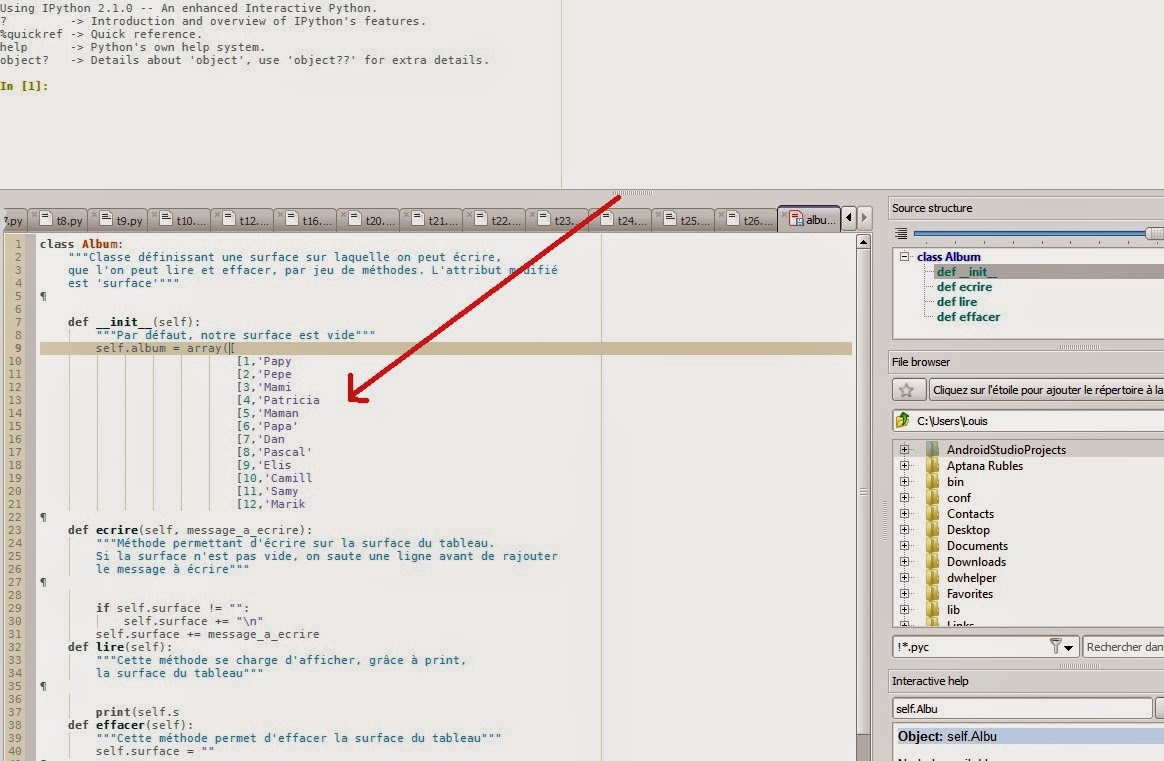
Task: Click the Contacts folder icon
Action: pos(932,513)
